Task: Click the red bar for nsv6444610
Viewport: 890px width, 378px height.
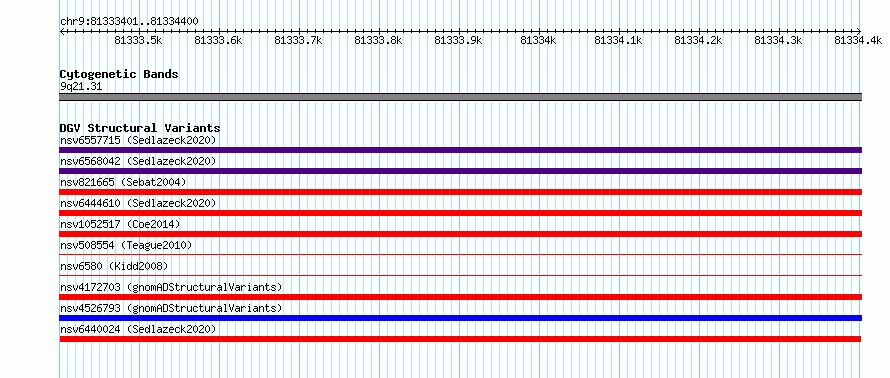Action: (460, 213)
